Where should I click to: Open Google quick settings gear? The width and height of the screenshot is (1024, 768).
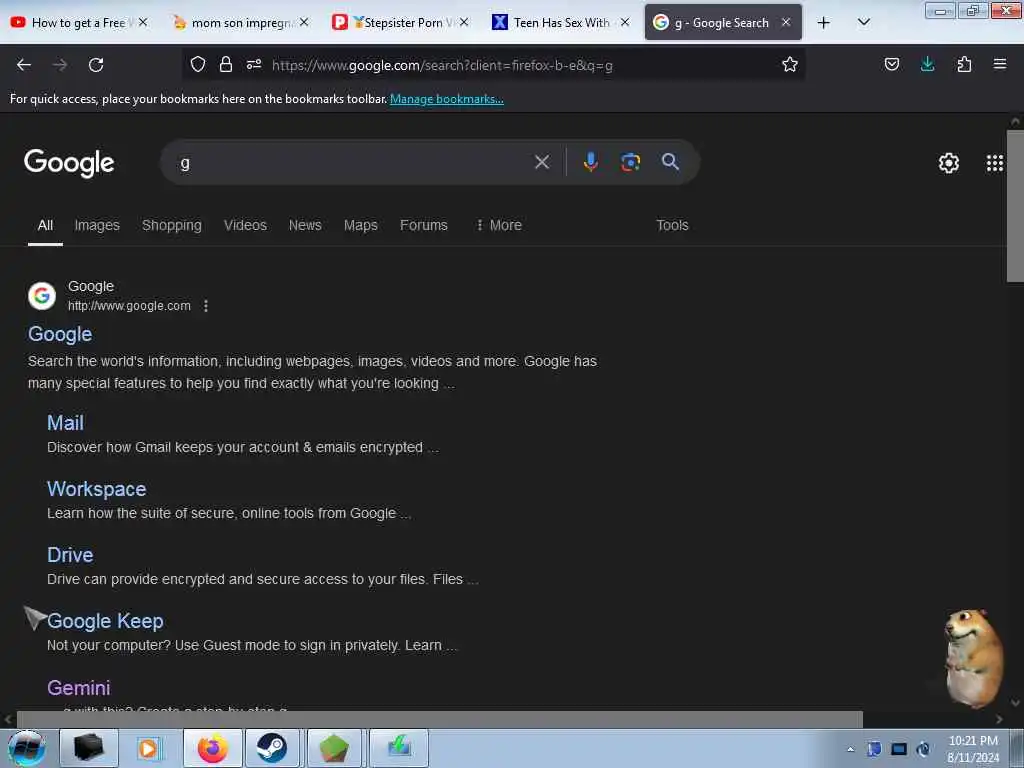coord(949,163)
